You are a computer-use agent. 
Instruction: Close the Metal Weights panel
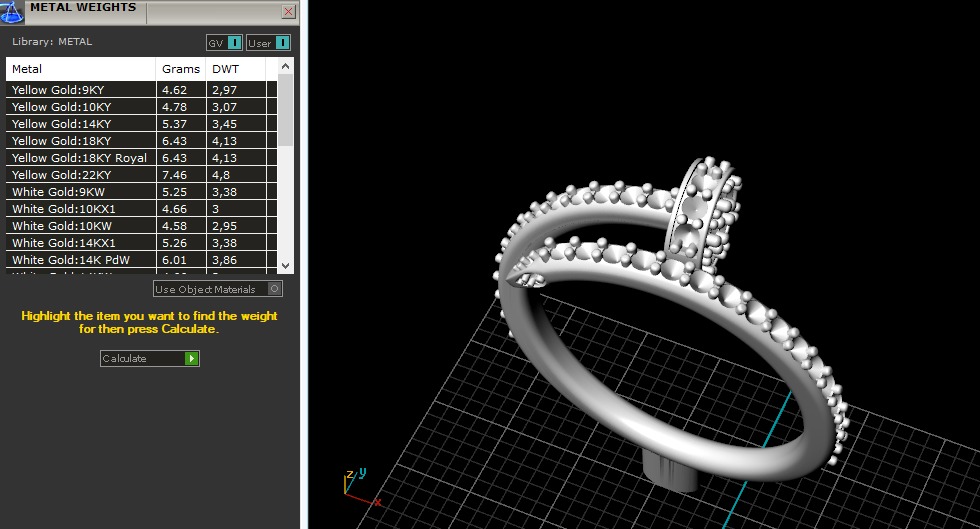[288, 11]
